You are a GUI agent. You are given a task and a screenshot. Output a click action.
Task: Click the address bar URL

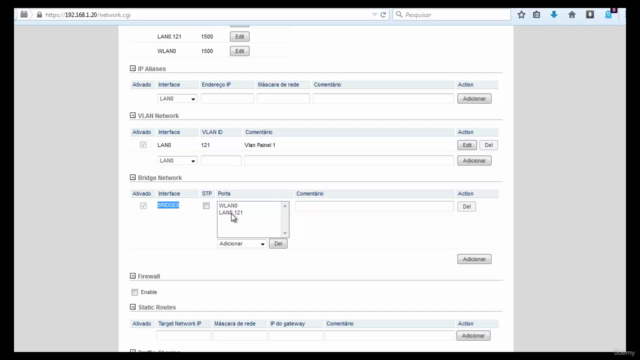click(88, 15)
